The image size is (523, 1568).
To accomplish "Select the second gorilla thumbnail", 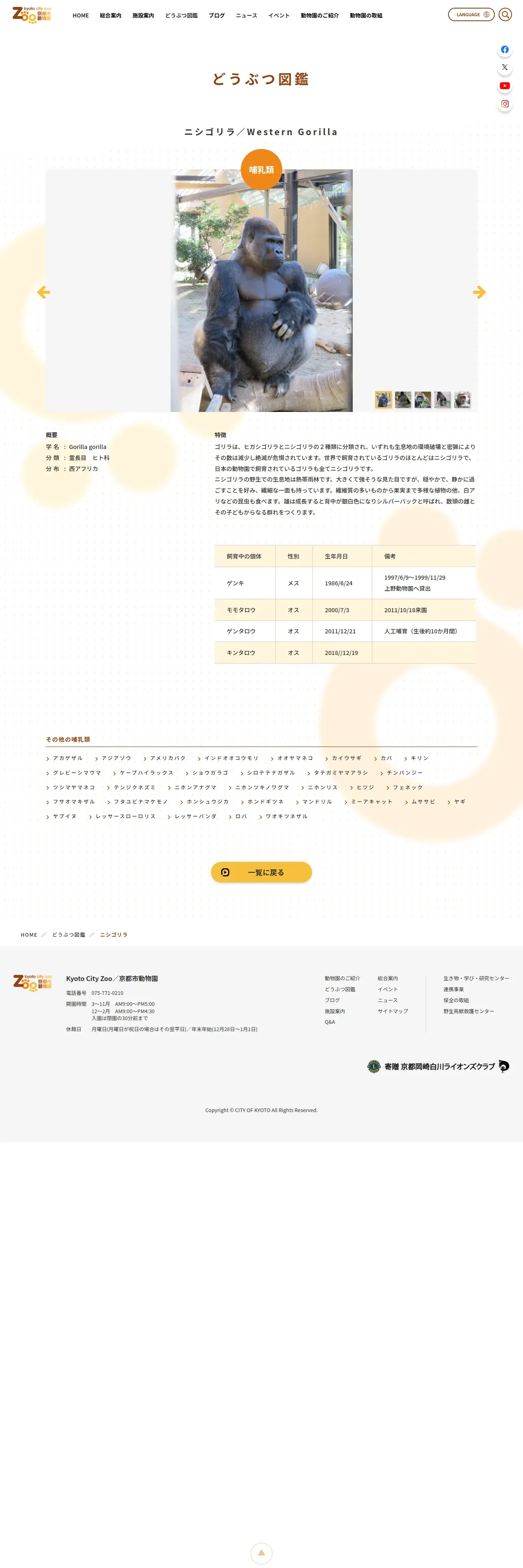I will [x=403, y=399].
